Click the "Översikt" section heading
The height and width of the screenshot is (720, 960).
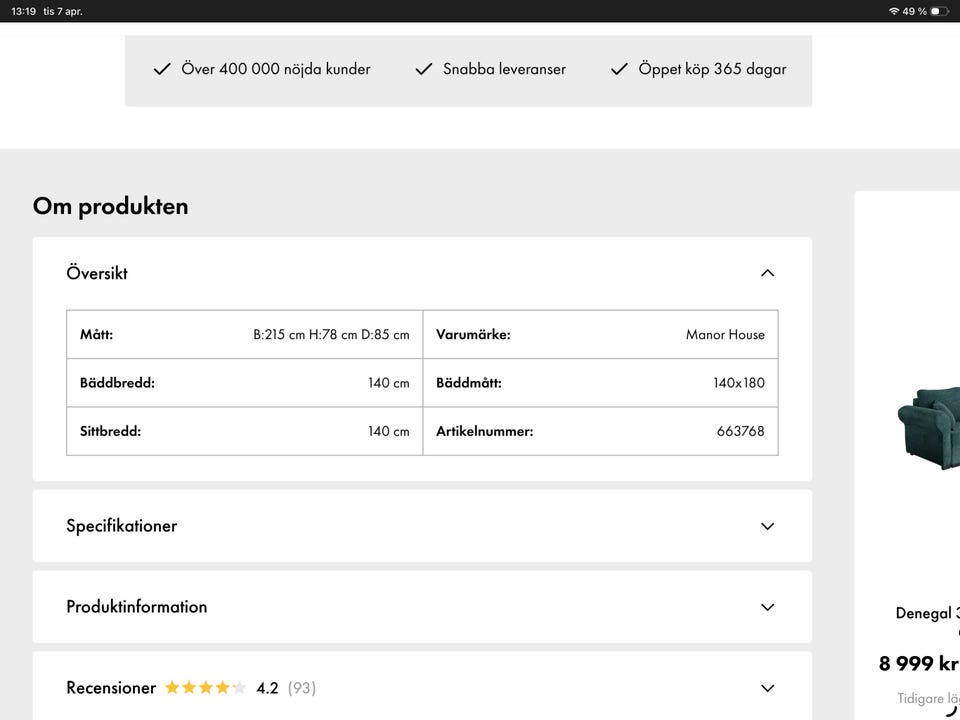(x=97, y=273)
